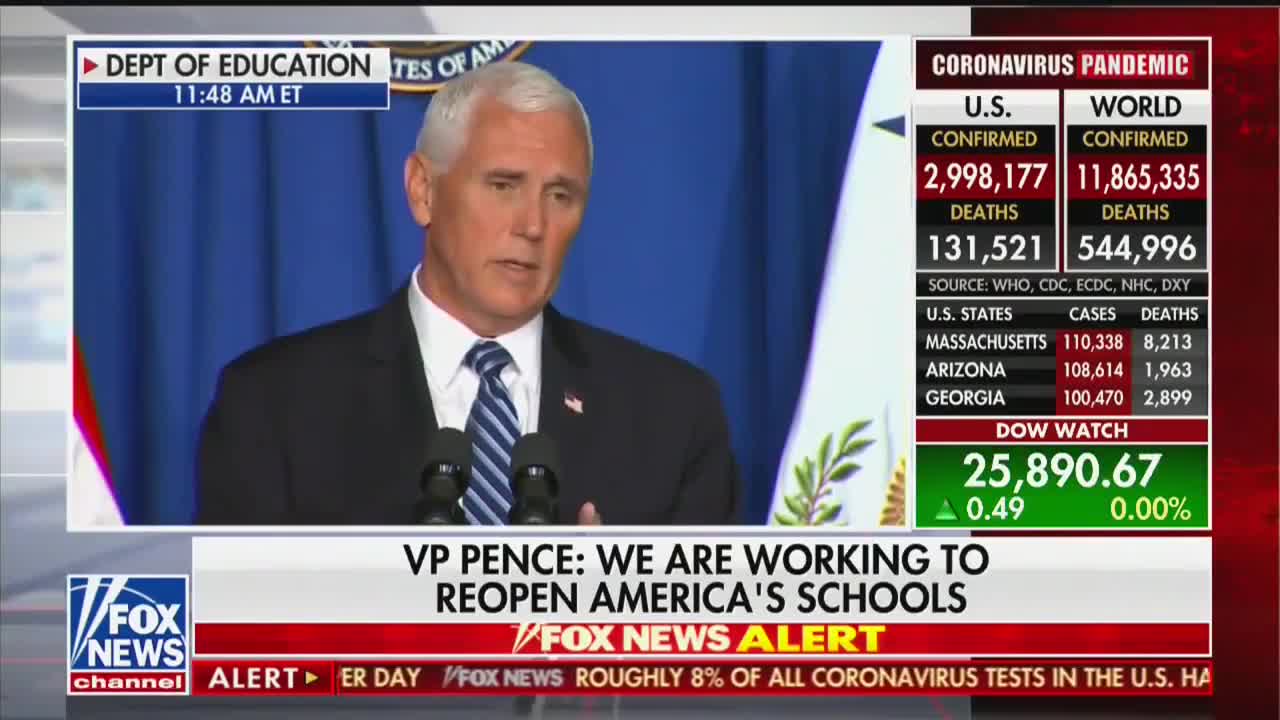This screenshot has height=720, width=1280.
Task: Click the American flag lapel pin
Action: point(573,402)
